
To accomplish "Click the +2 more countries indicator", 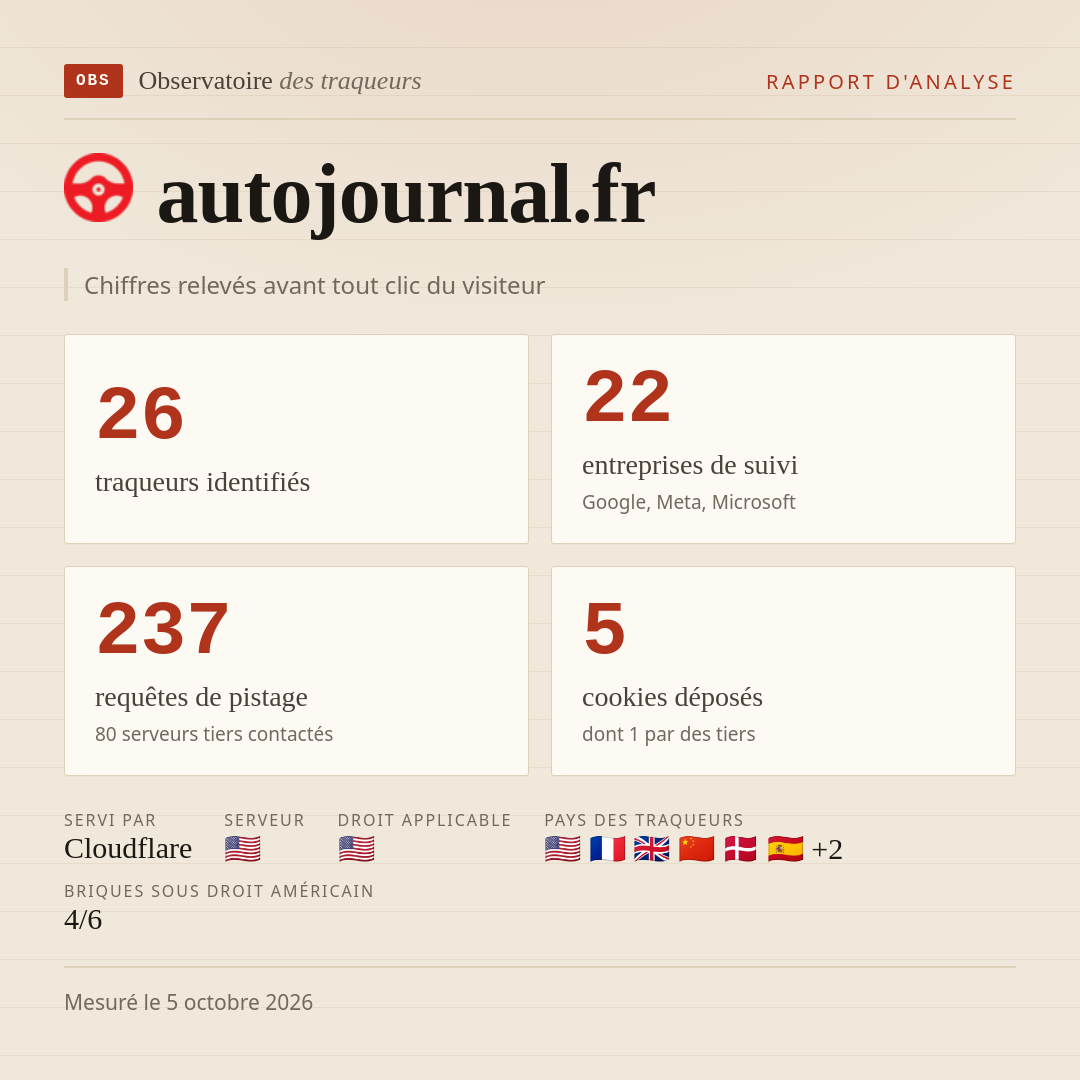I will [827, 849].
